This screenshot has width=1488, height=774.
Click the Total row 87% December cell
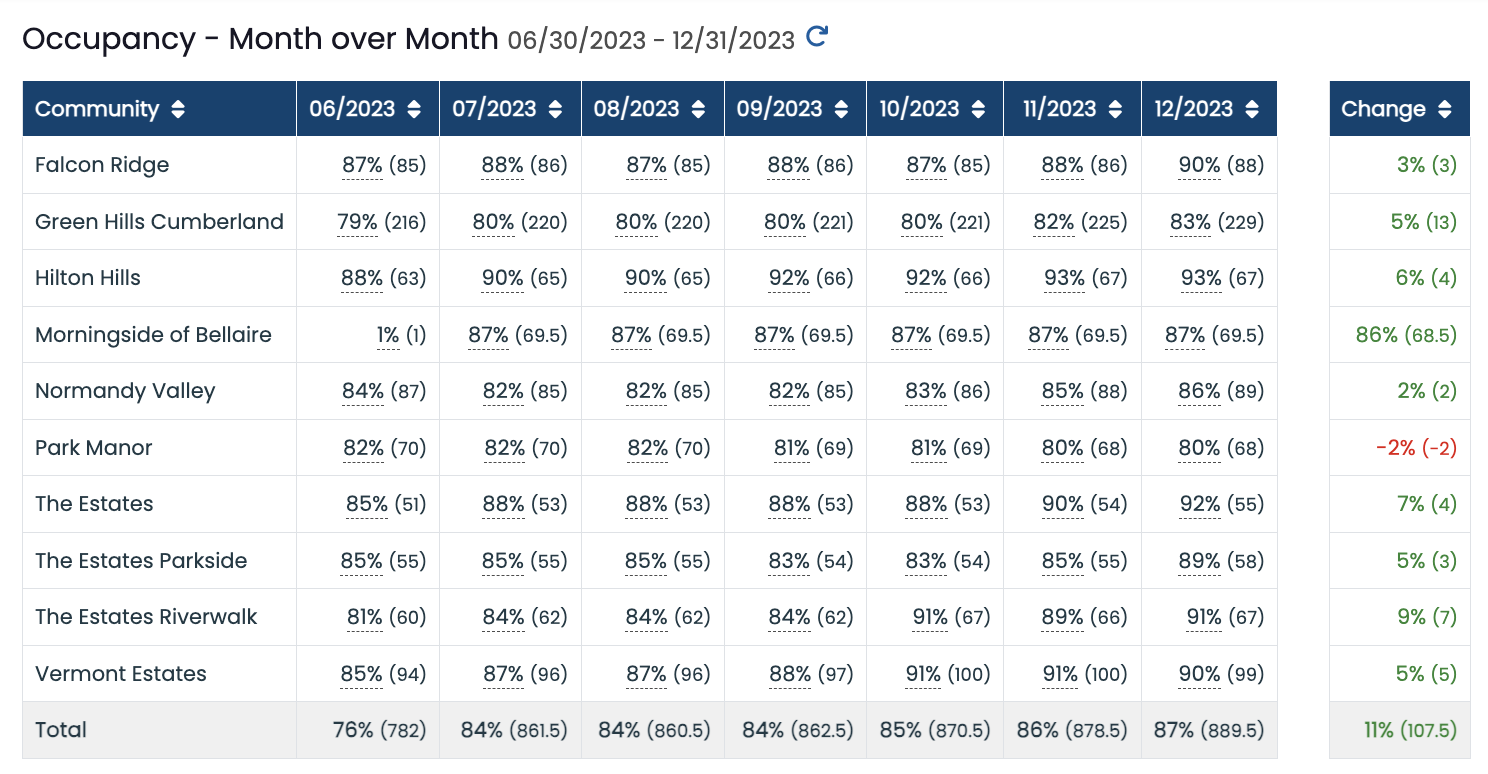click(x=1209, y=730)
